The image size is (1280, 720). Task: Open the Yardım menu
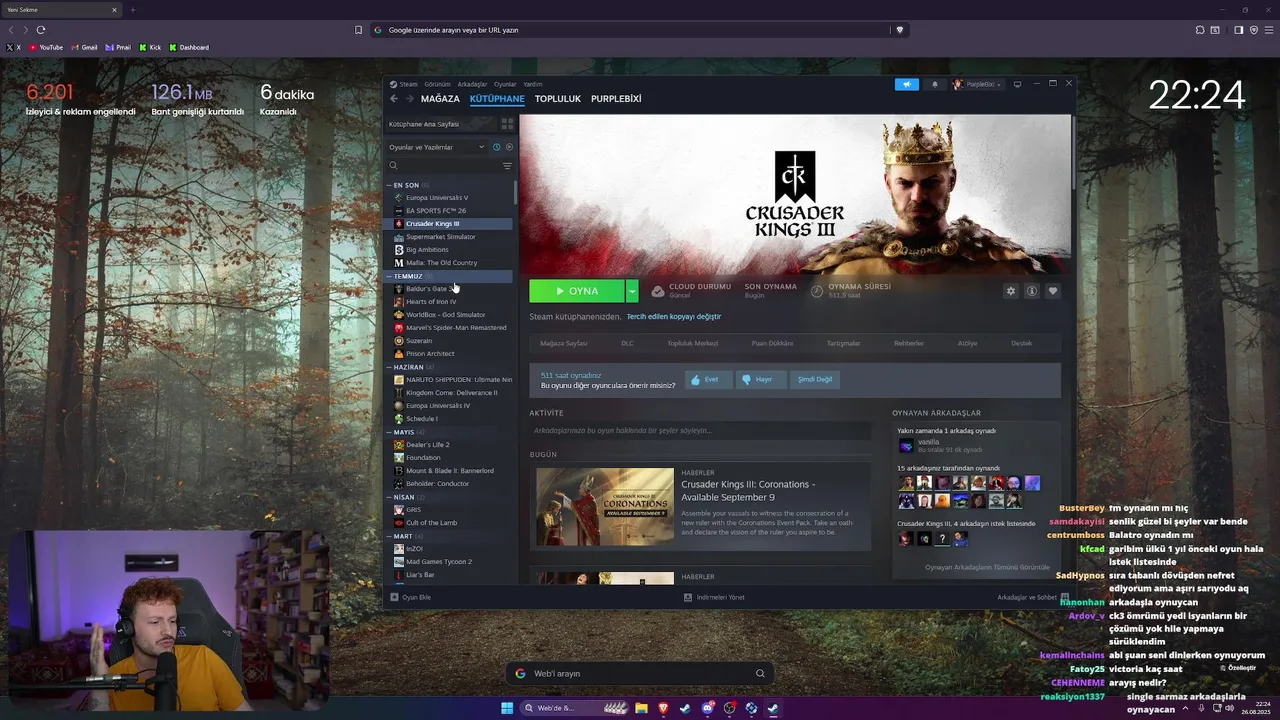point(533,84)
